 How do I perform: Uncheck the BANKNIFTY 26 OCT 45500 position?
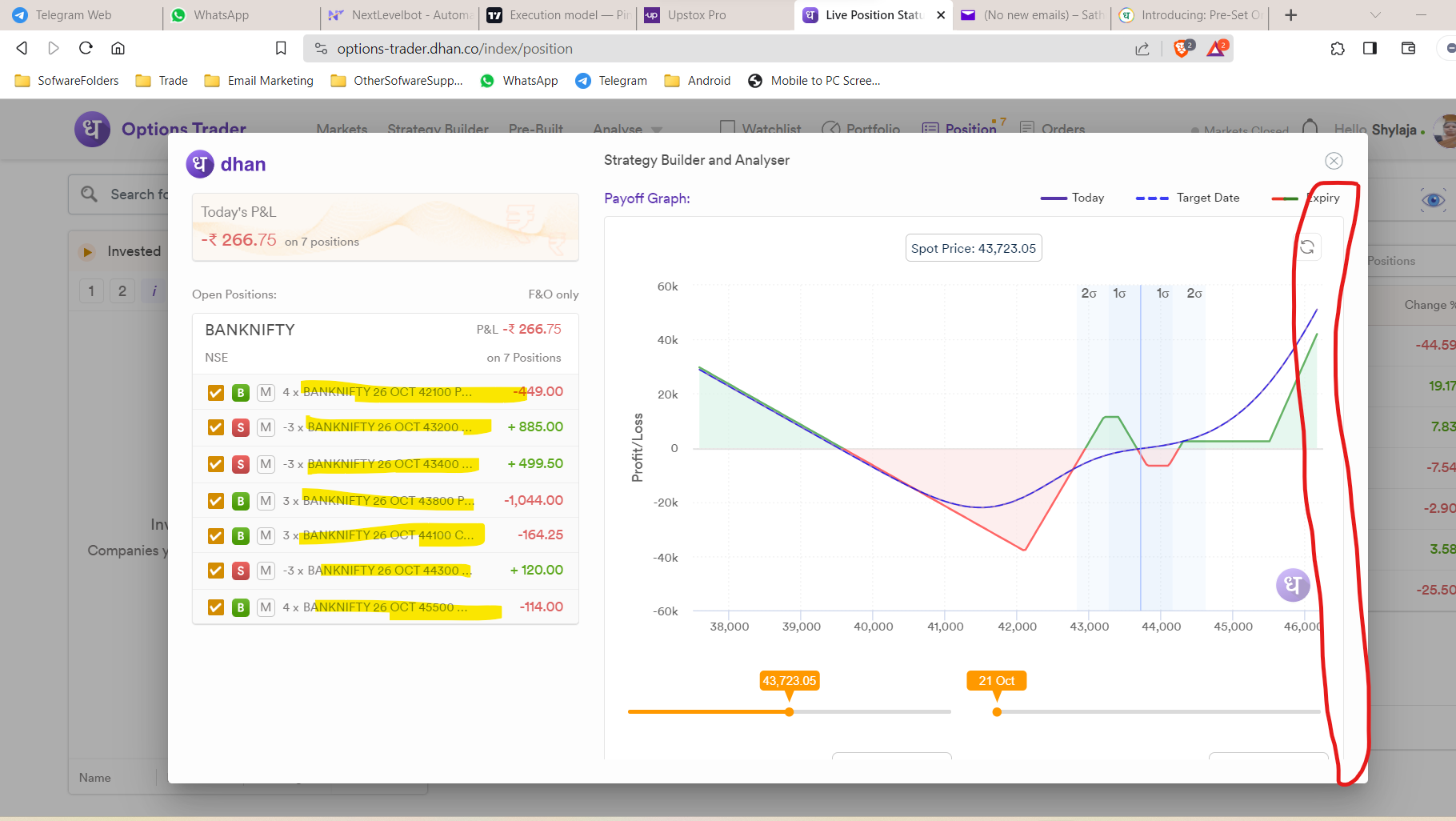coord(216,607)
